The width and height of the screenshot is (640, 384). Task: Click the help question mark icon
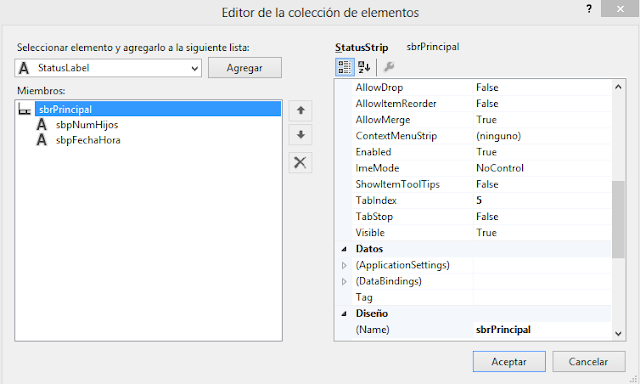[x=589, y=9]
